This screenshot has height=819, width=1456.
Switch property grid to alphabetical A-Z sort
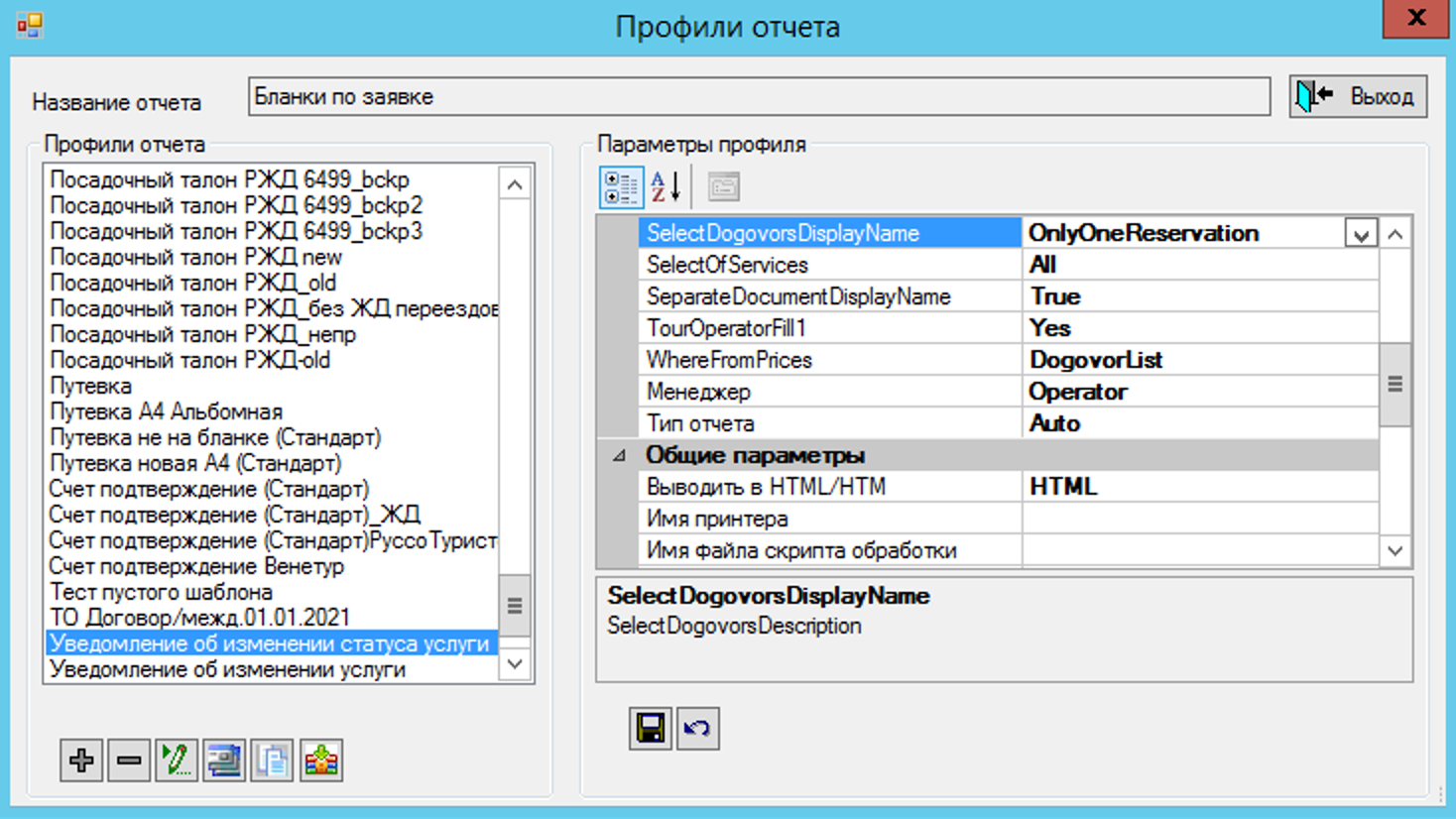point(666,186)
